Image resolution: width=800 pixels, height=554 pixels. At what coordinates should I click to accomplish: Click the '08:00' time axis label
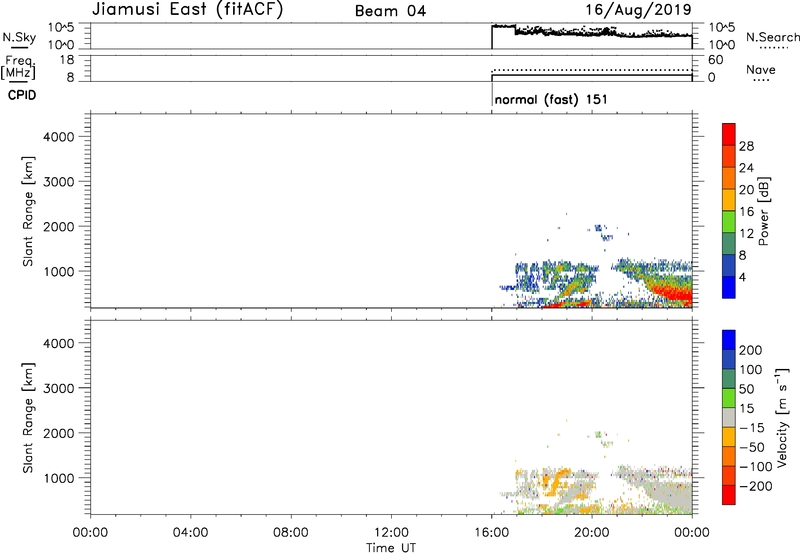tap(291, 533)
